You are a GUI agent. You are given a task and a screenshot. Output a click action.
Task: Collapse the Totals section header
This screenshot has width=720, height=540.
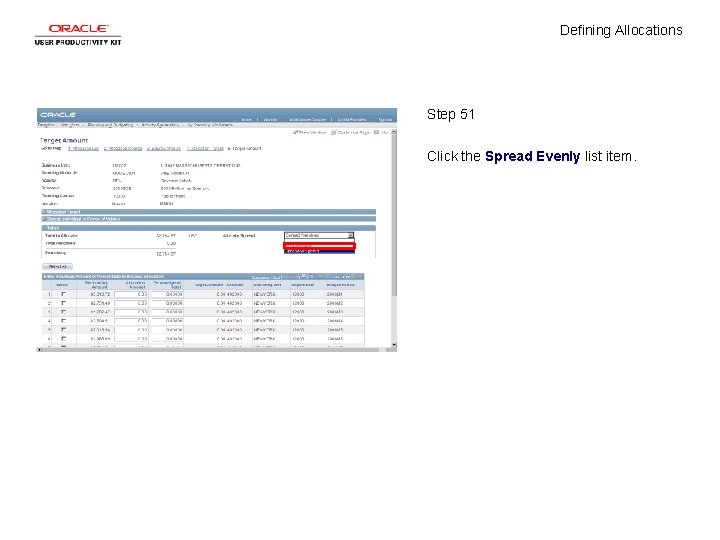[x=209, y=228]
